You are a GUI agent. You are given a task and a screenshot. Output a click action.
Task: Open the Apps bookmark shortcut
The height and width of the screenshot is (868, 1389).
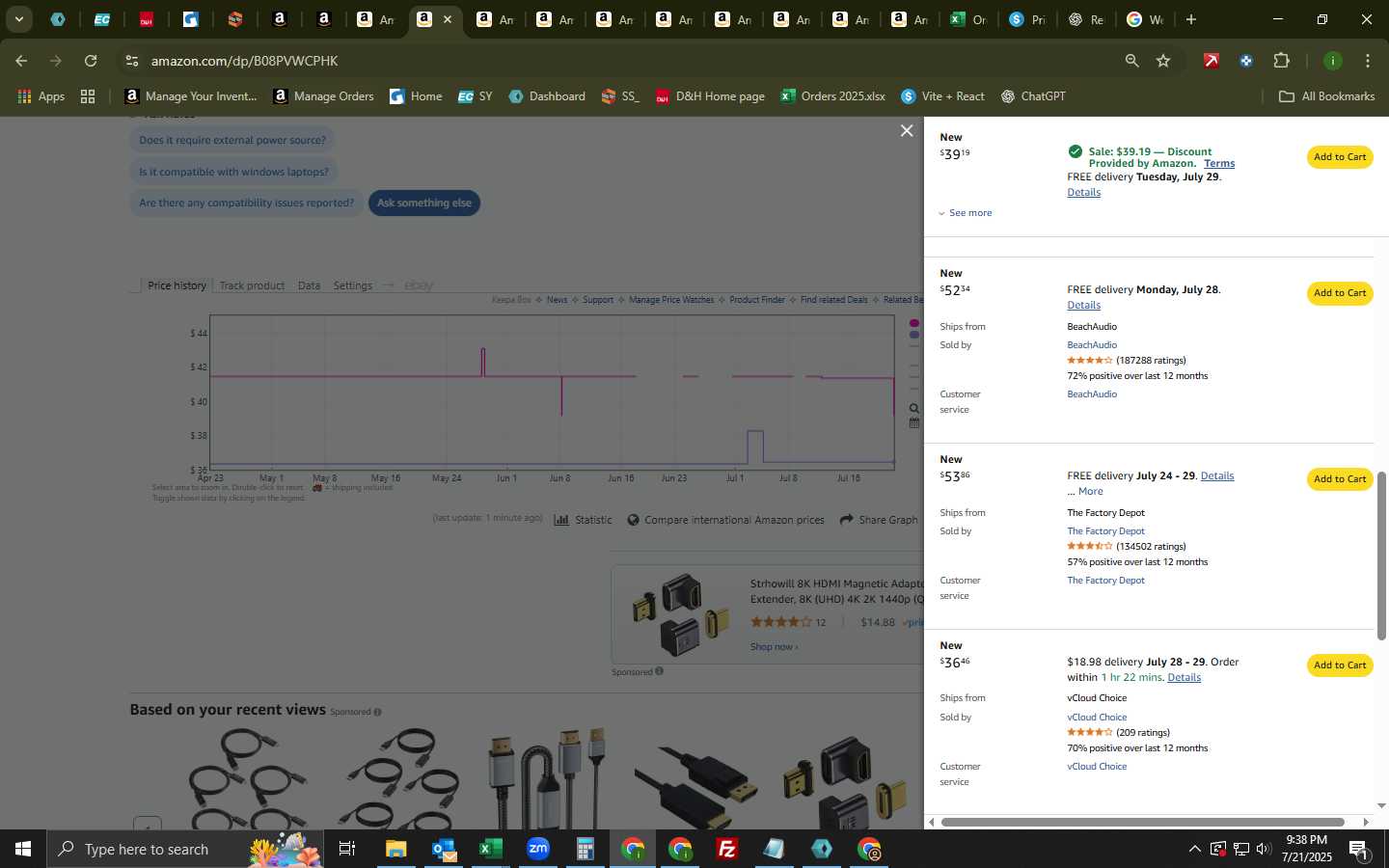click(41, 96)
